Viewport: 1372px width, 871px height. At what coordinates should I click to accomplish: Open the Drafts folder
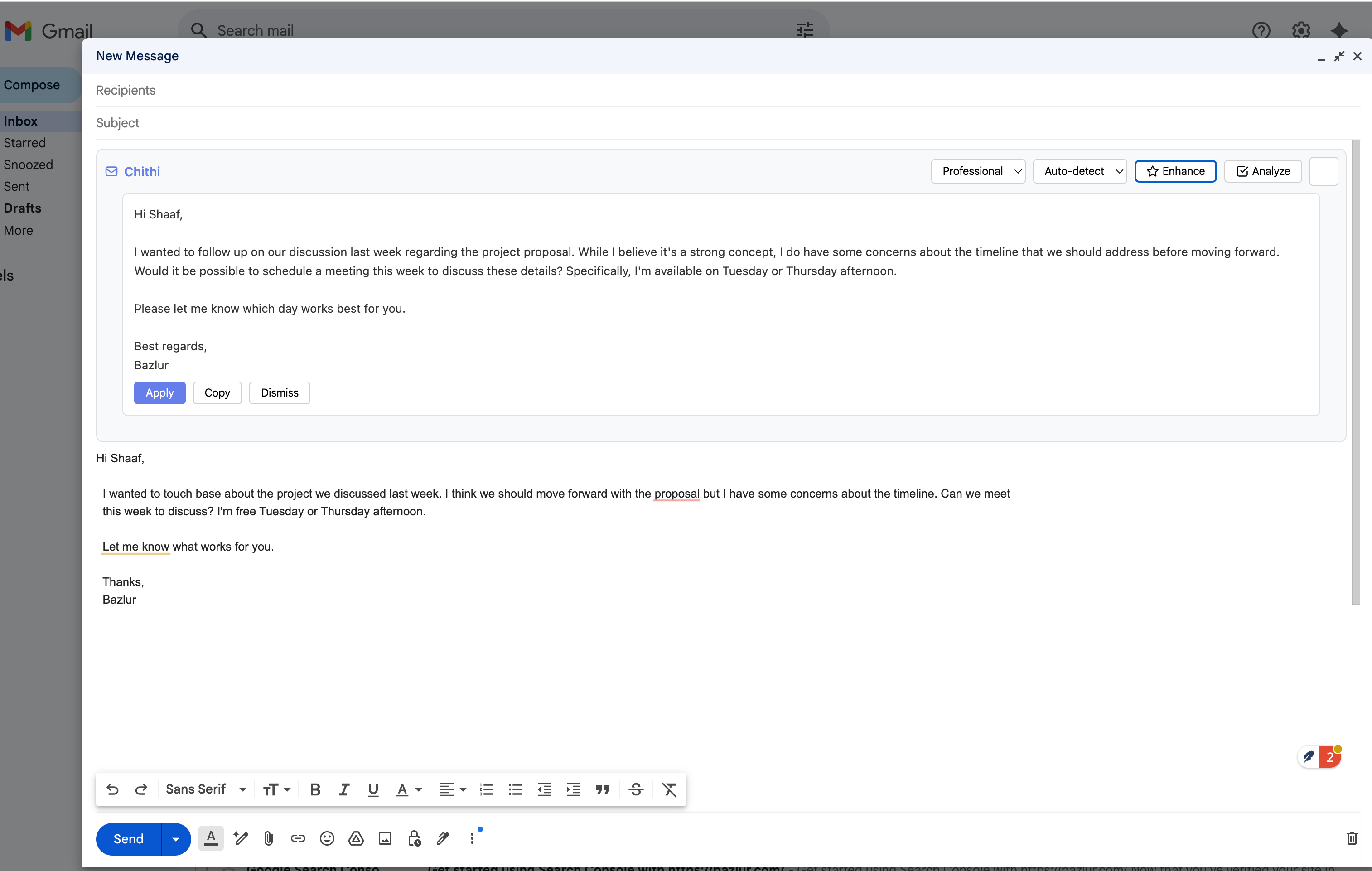[22, 208]
